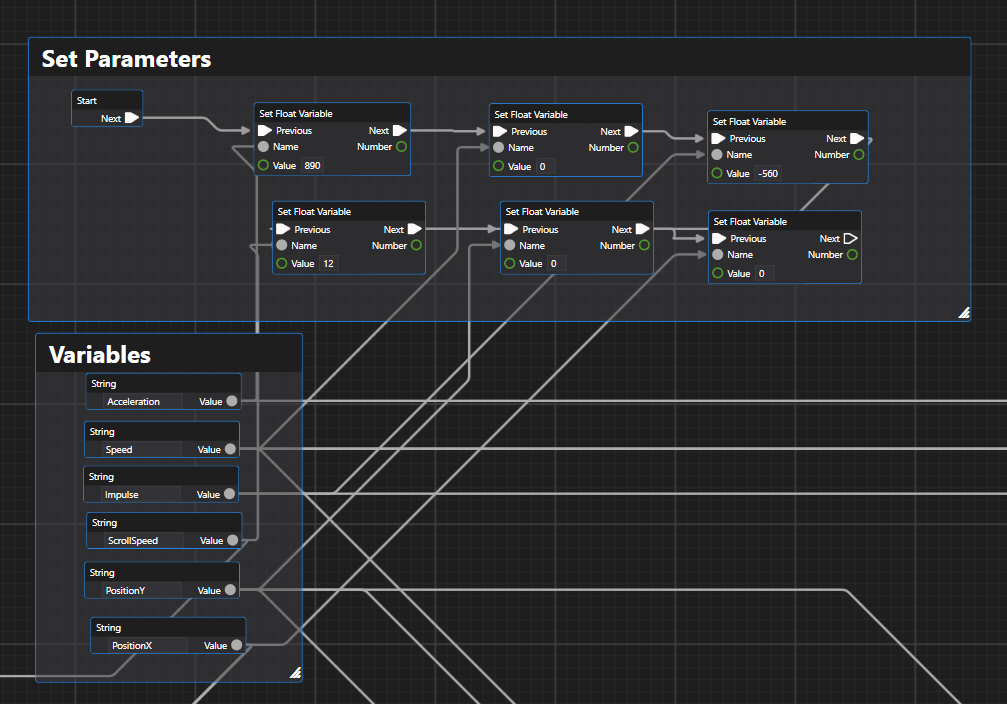
Task: Click the Start node's Next output port
Action: click(x=131, y=118)
